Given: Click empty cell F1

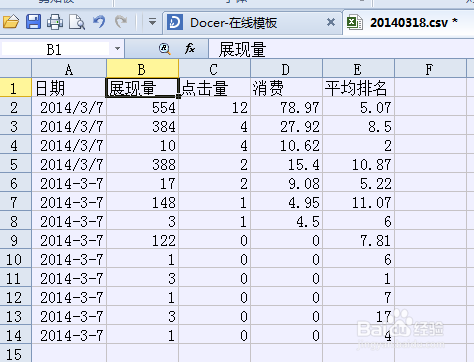Looking at the screenshot, I should point(430,88).
